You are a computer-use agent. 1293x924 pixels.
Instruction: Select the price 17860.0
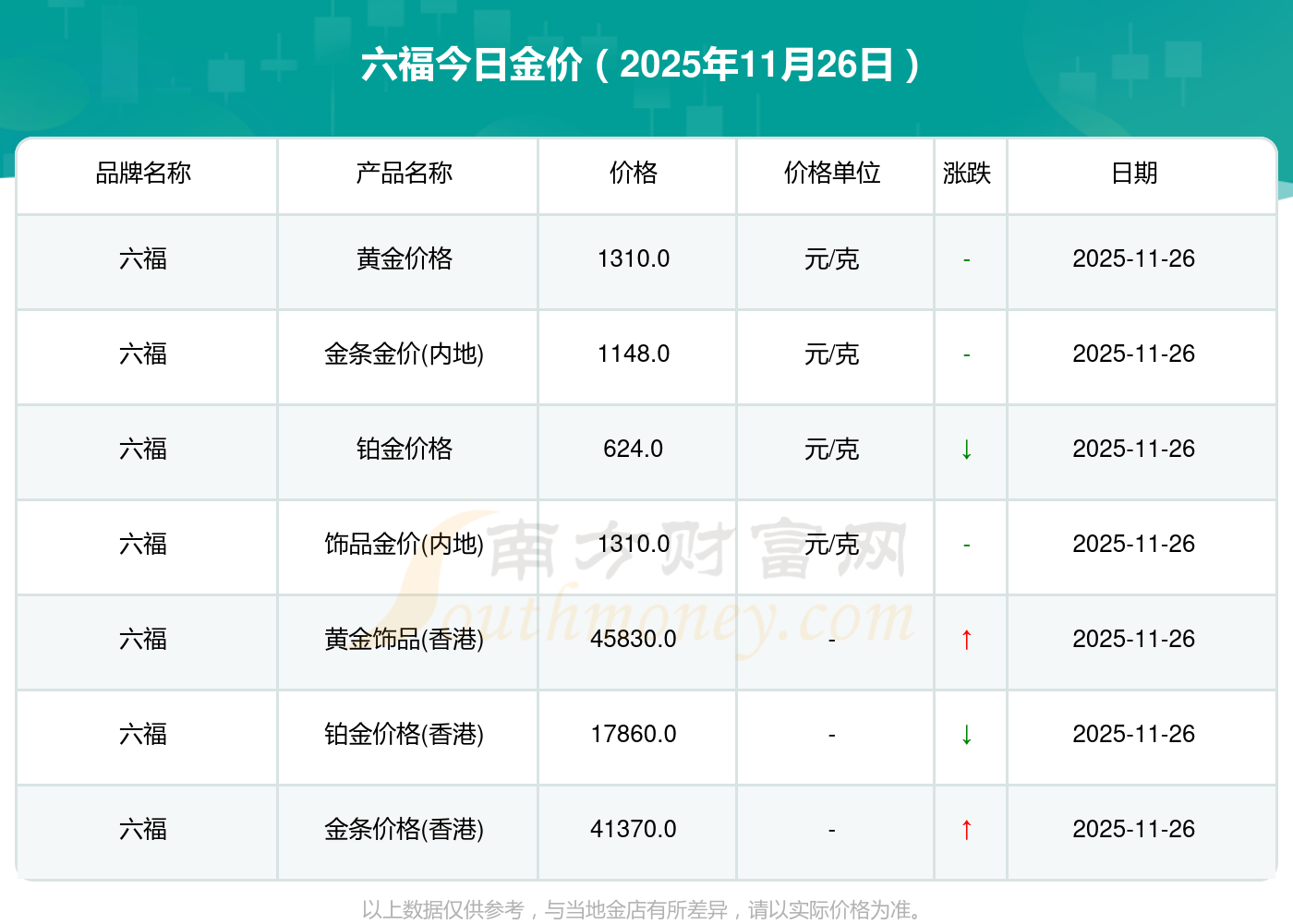[634, 734]
